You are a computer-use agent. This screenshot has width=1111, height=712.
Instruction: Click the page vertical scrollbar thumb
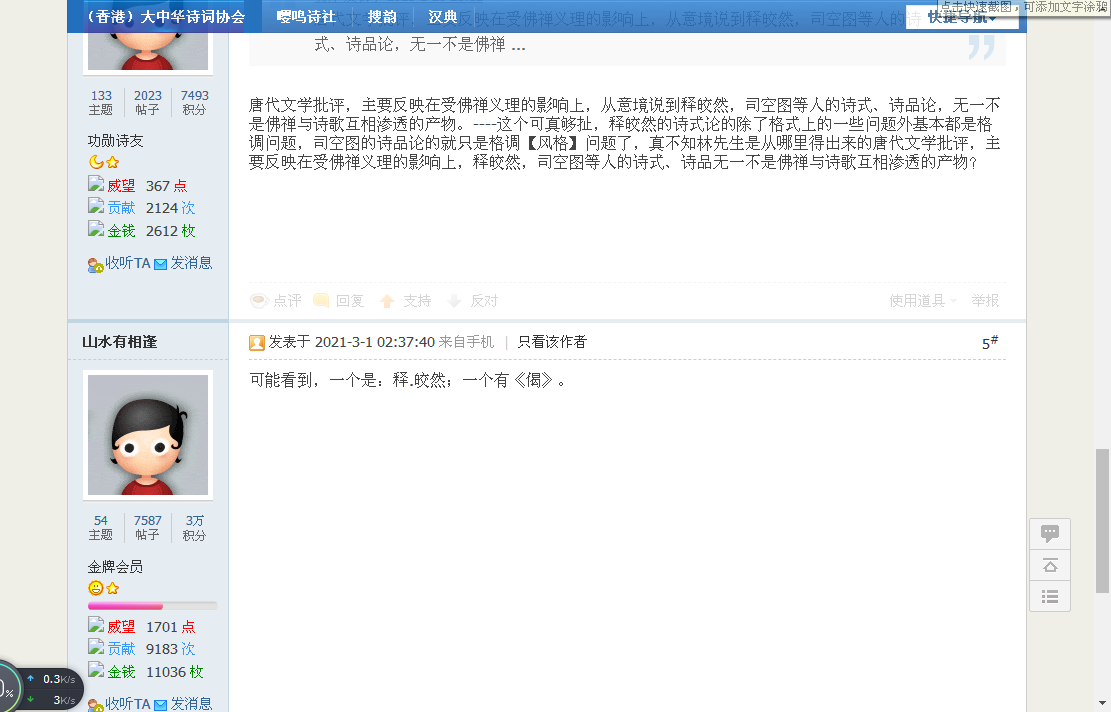[x=1102, y=521]
